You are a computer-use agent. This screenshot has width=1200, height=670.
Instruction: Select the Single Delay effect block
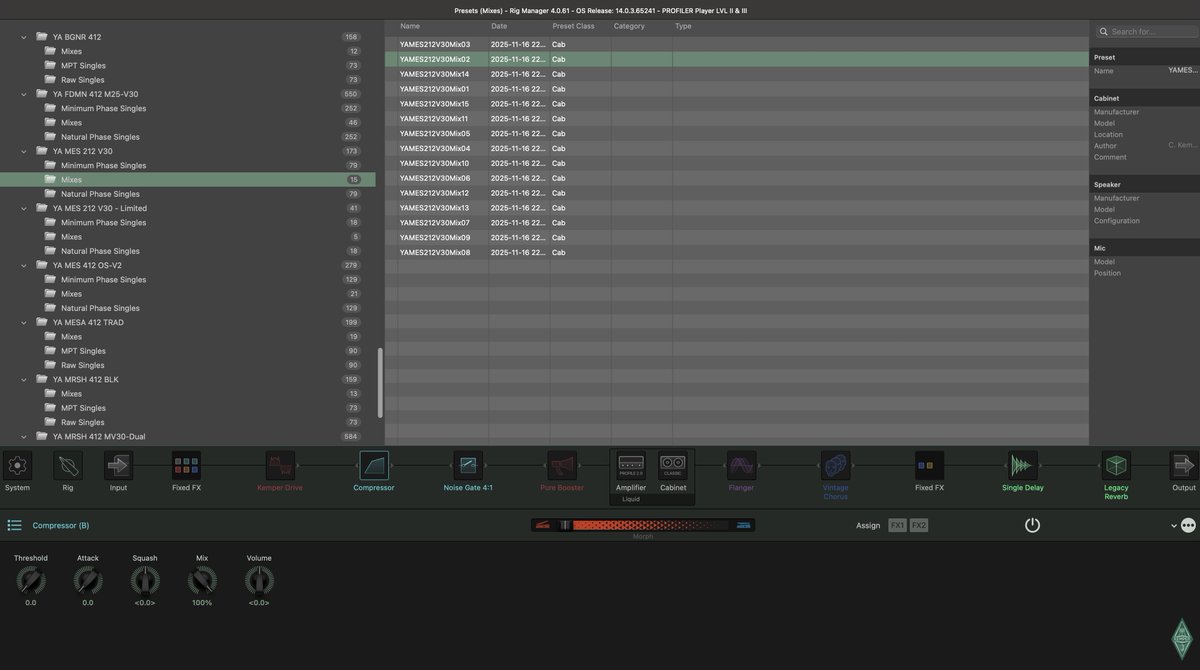1022,465
